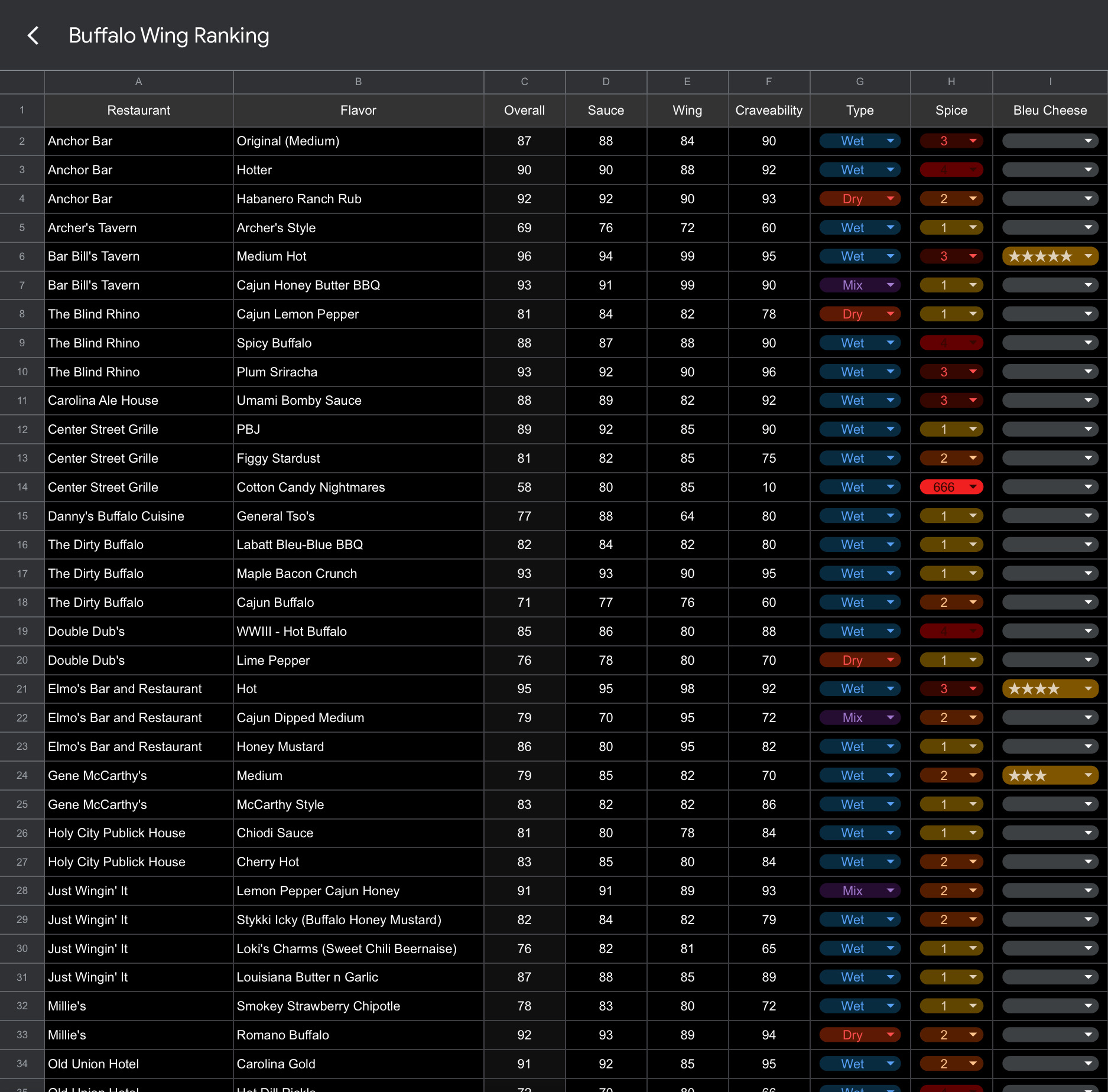
Task: Open three-star Bleu Cheese rating for Gene McCarthy's Medium
Action: [x=1049, y=776]
